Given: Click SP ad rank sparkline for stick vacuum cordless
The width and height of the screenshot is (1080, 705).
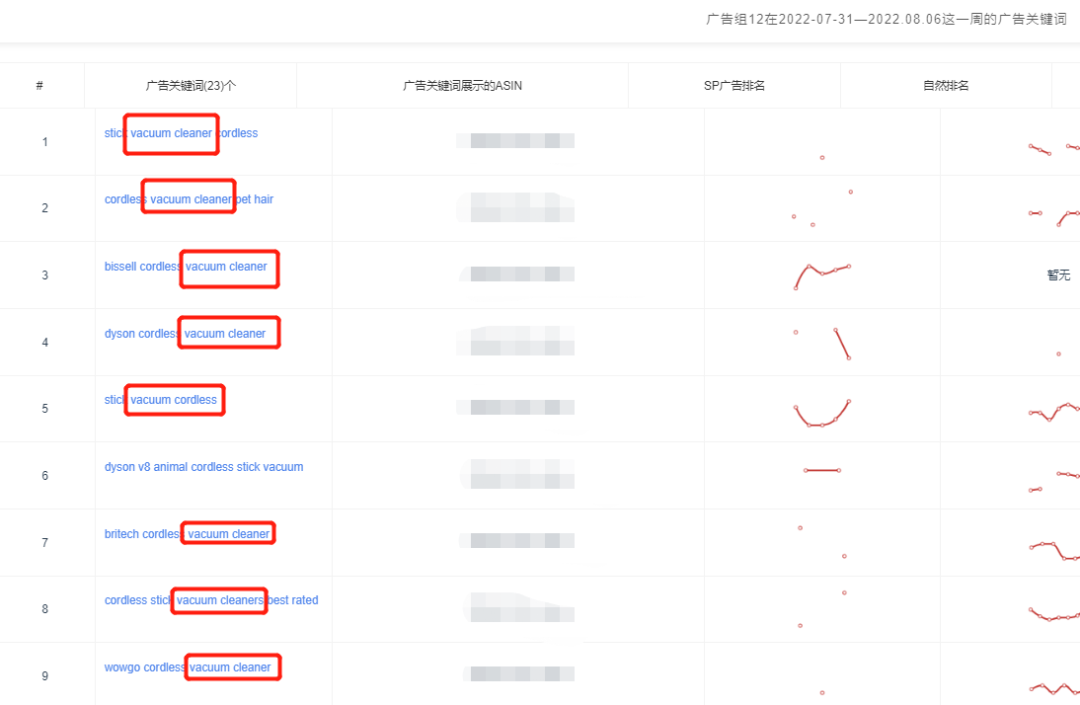Looking at the screenshot, I should tap(822, 413).
